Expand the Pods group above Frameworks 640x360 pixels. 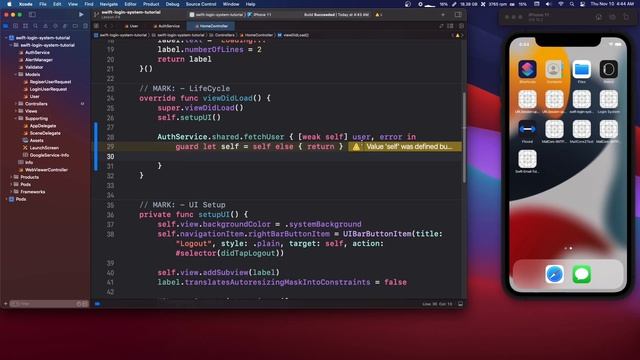click(x=11, y=184)
